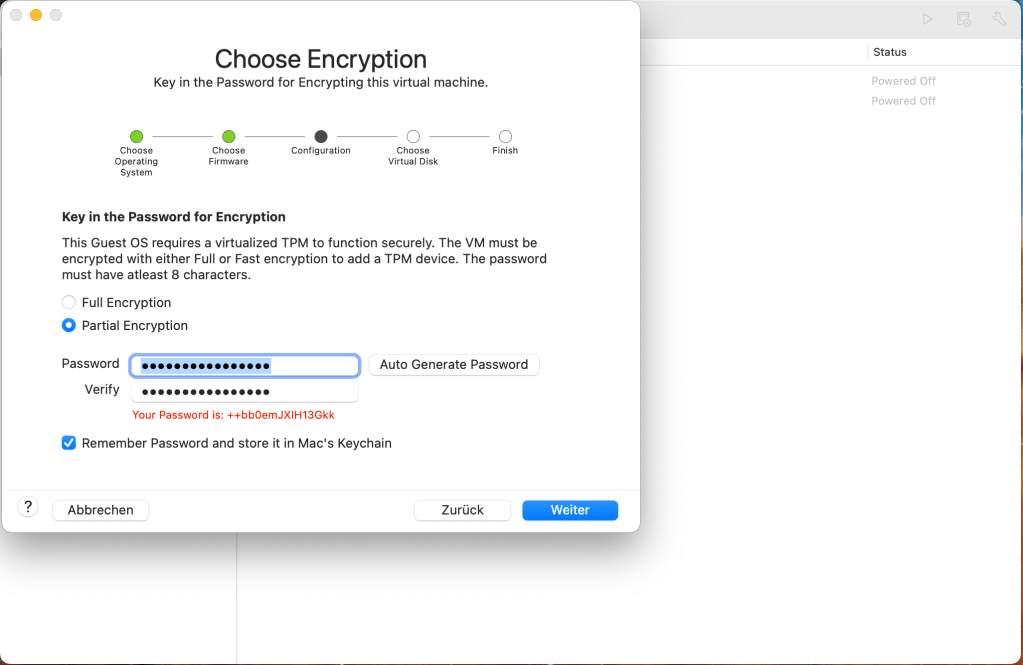Click the Weiter button
The width and height of the screenshot is (1023, 665).
point(569,510)
